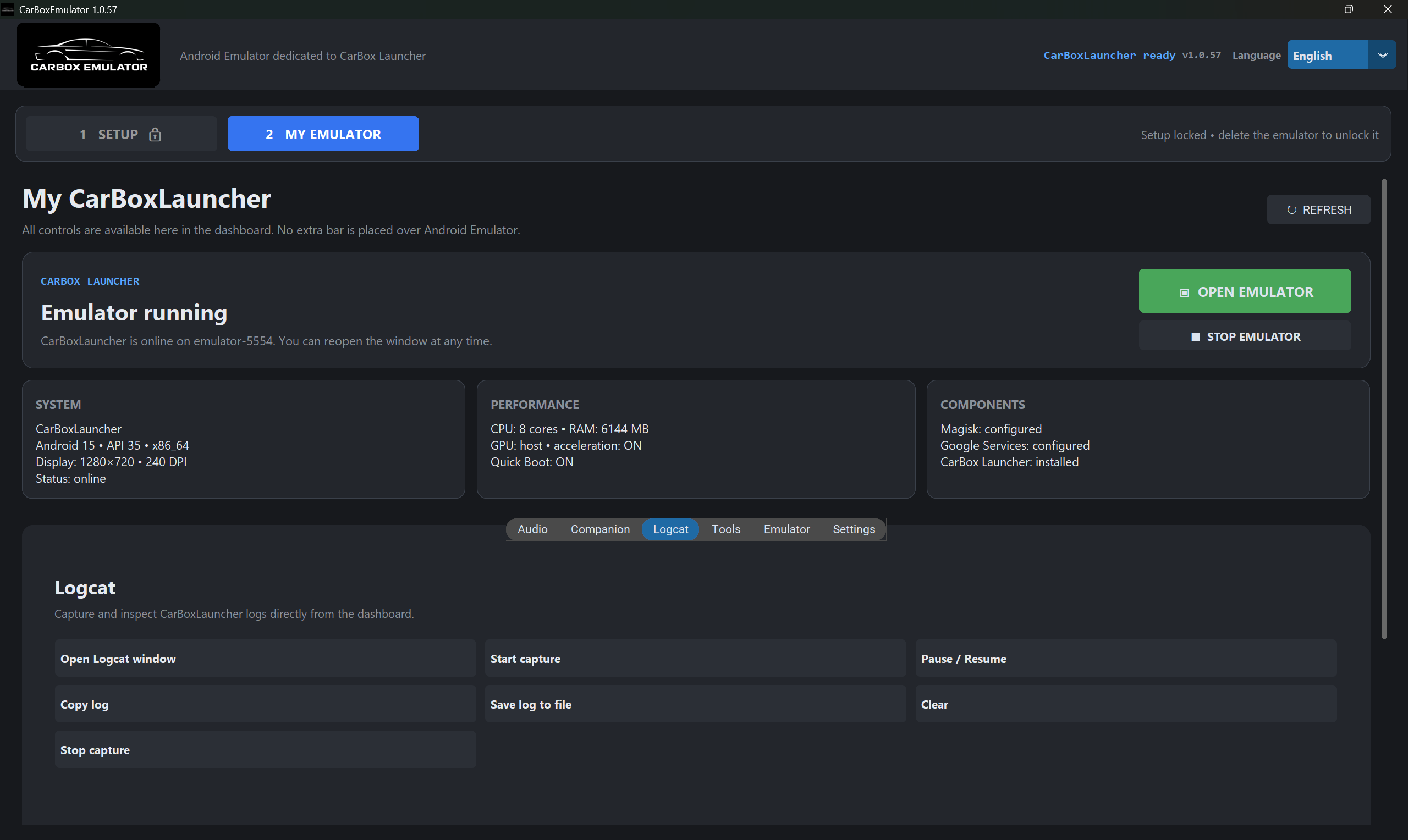Clear the logcat output
This screenshot has height=840, width=1408.
(1126, 704)
